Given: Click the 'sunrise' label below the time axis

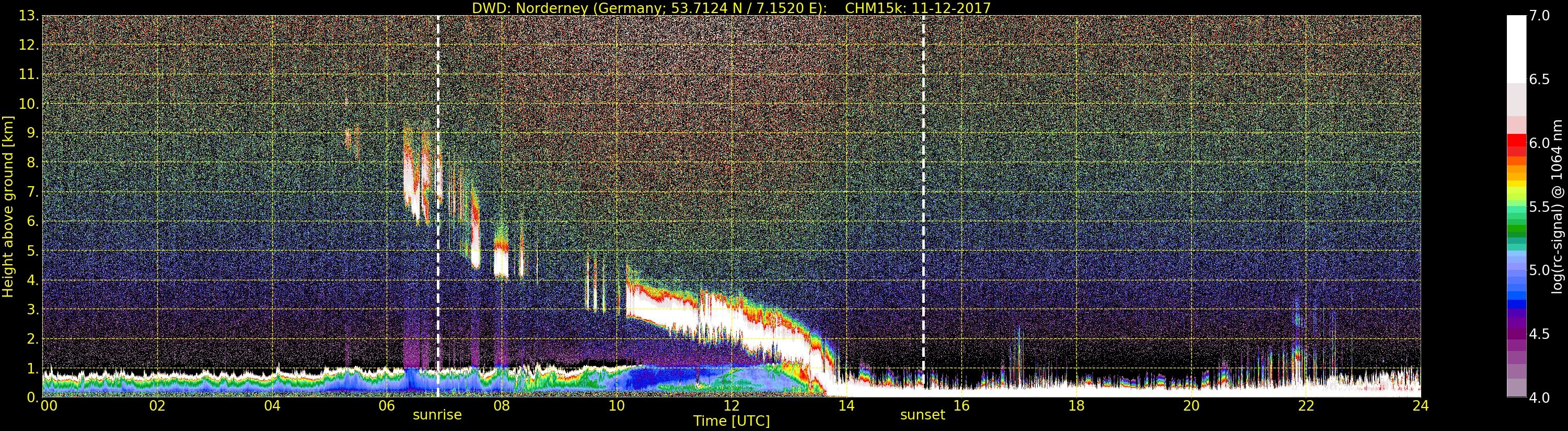Looking at the screenshot, I should pos(437,415).
